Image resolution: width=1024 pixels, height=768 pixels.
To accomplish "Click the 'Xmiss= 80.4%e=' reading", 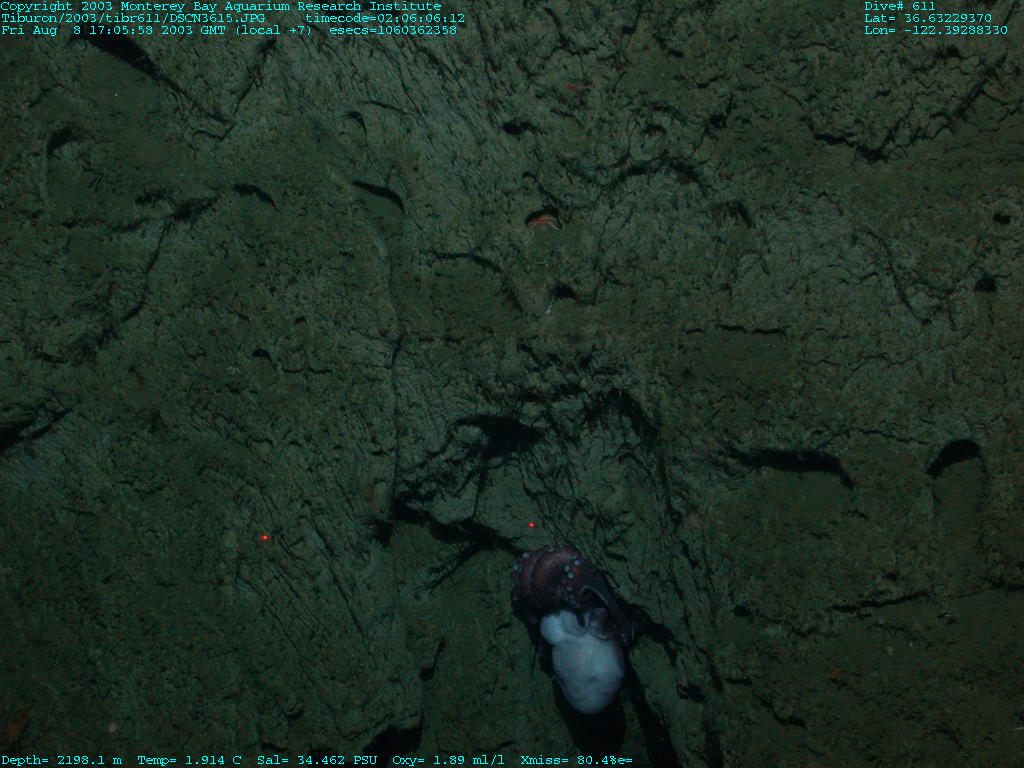I will [x=577, y=760].
